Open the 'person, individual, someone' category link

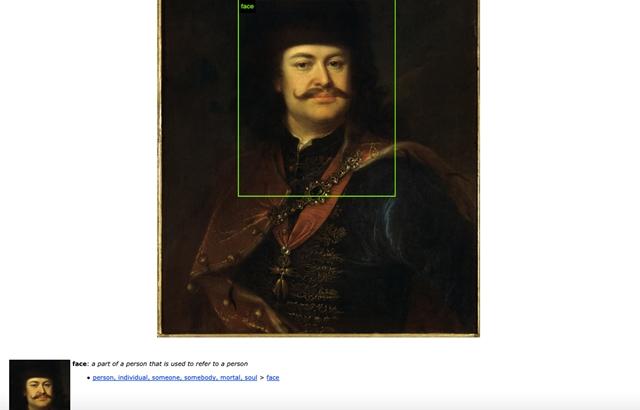(x=175, y=378)
